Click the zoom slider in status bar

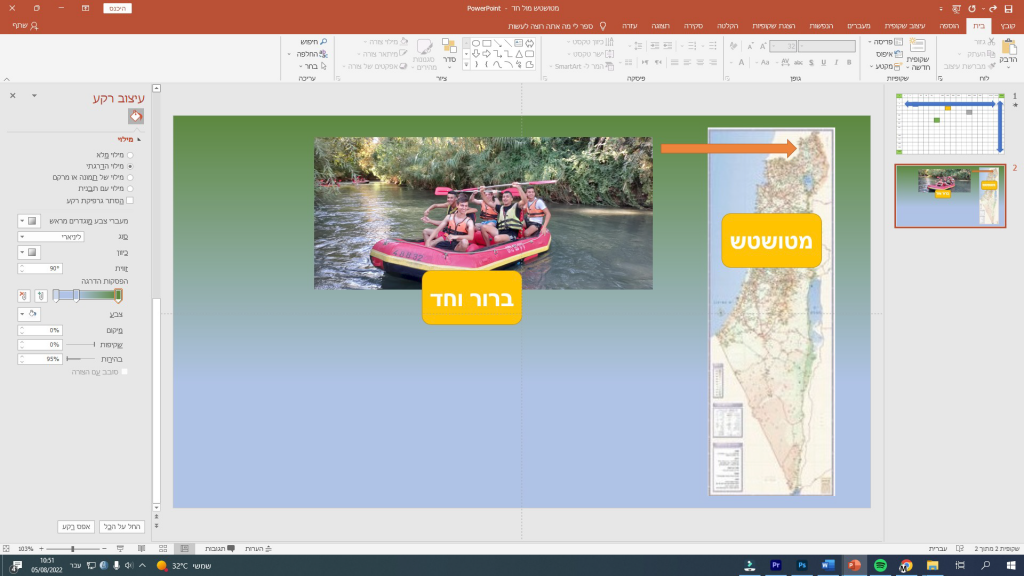pos(72,549)
